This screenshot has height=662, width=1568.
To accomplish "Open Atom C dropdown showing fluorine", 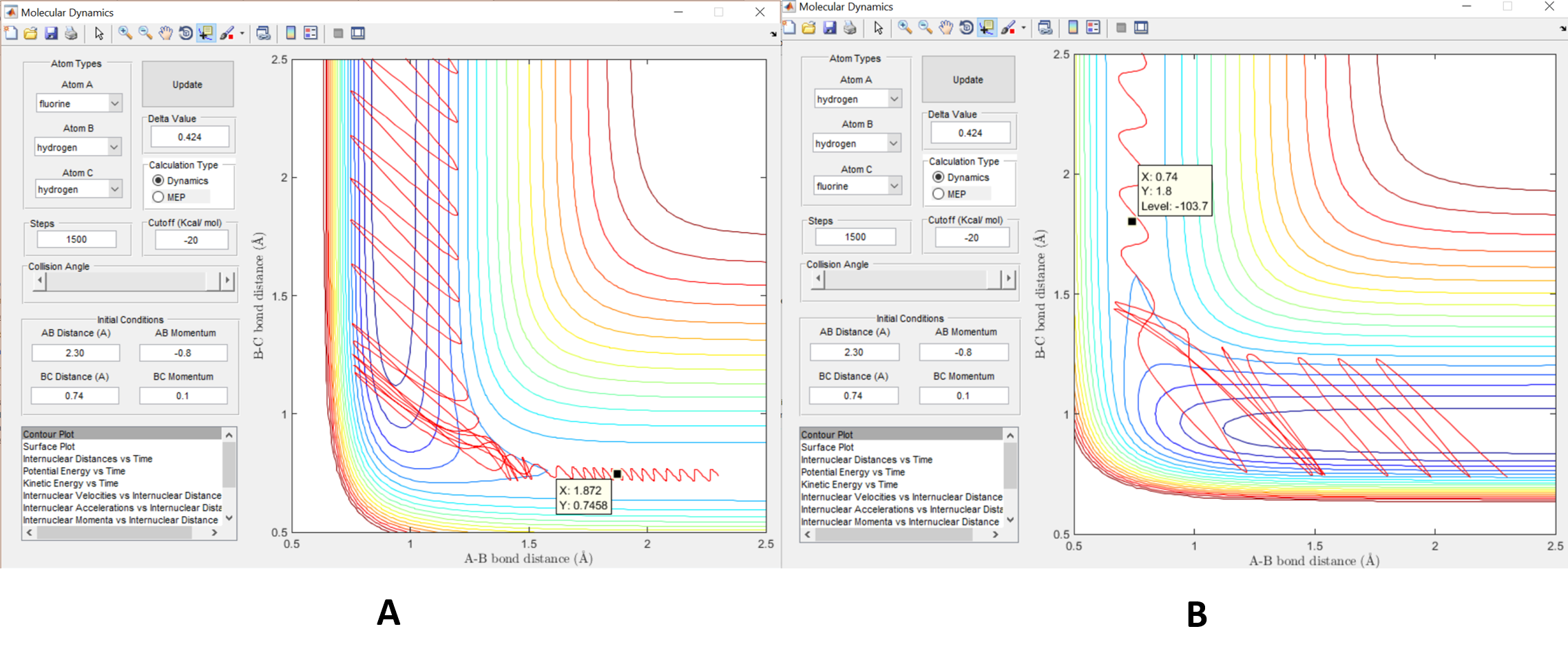I will (x=857, y=186).
